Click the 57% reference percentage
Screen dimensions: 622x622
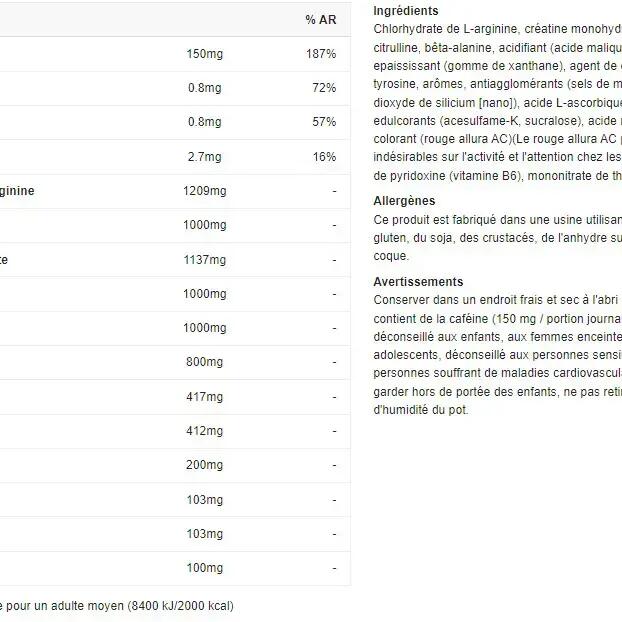pyautogui.click(x=324, y=122)
